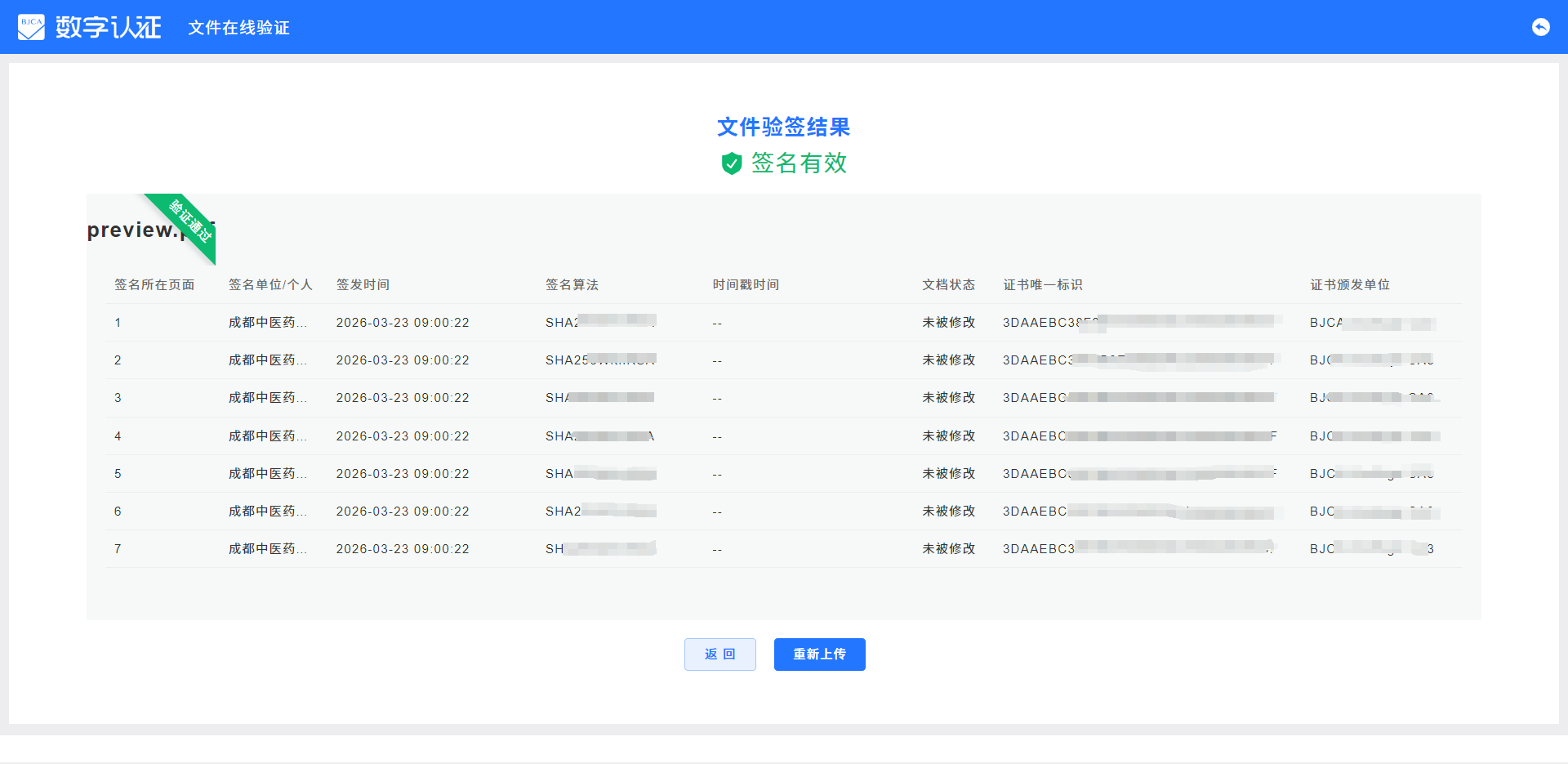Click the 签名单位/个人 column header

pos(270,284)
